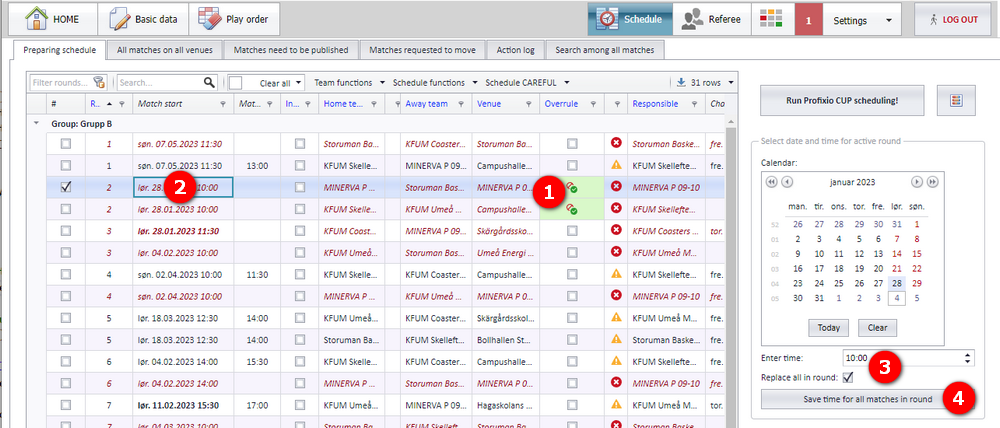The image size is (1000, 428).
Task: Open the Settings dropdown
Action: (x=862, y=20)
